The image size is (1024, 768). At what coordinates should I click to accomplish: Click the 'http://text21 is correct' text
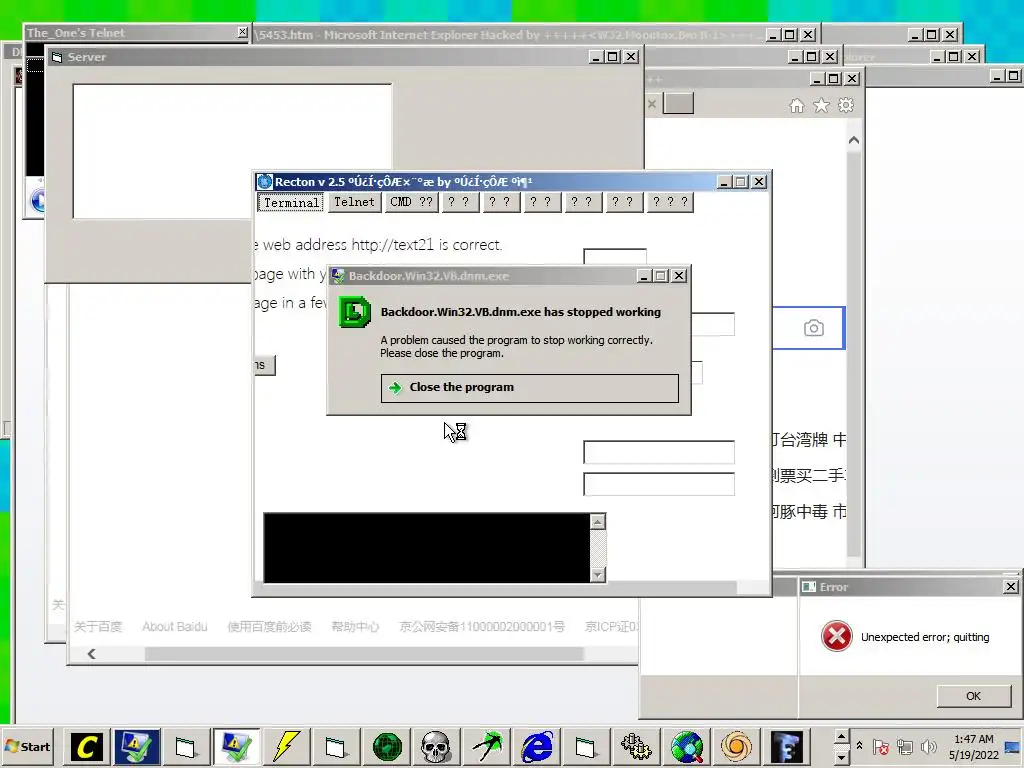pos(426,245)
